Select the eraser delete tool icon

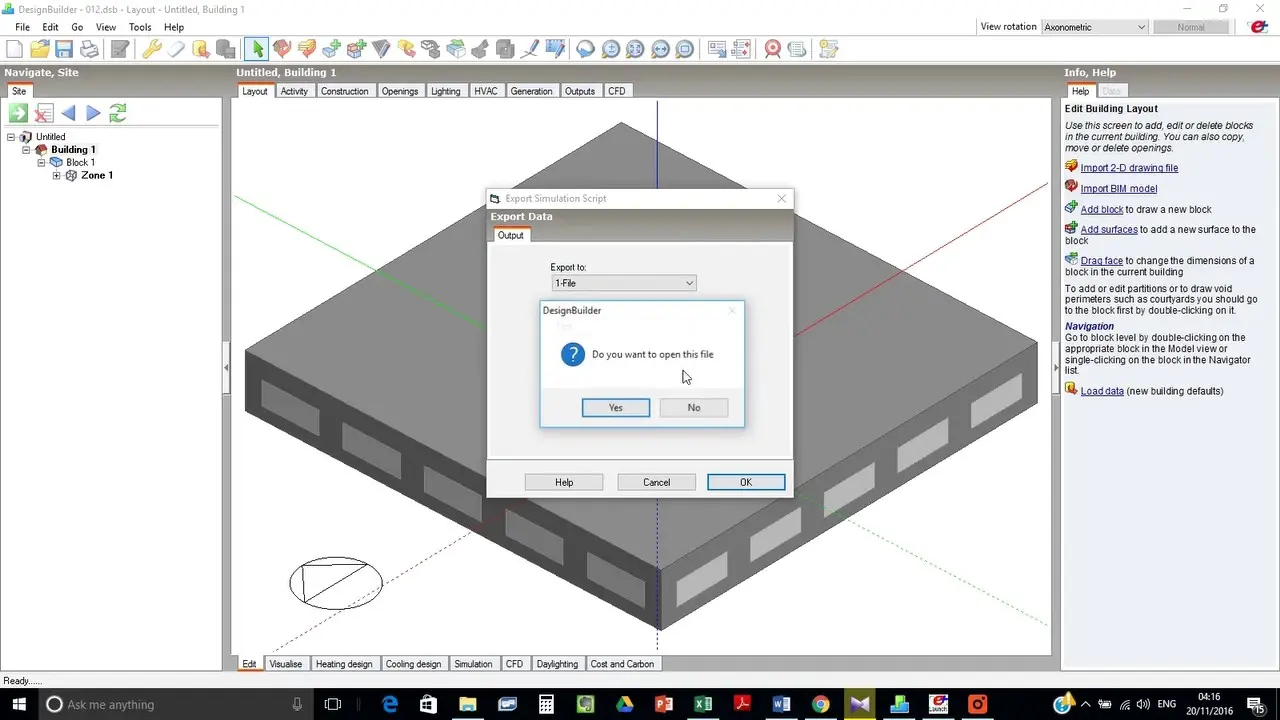point(176,48)
